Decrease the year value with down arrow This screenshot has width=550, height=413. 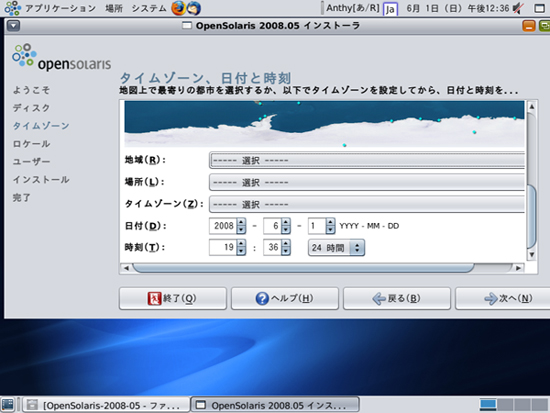(241, 230)
